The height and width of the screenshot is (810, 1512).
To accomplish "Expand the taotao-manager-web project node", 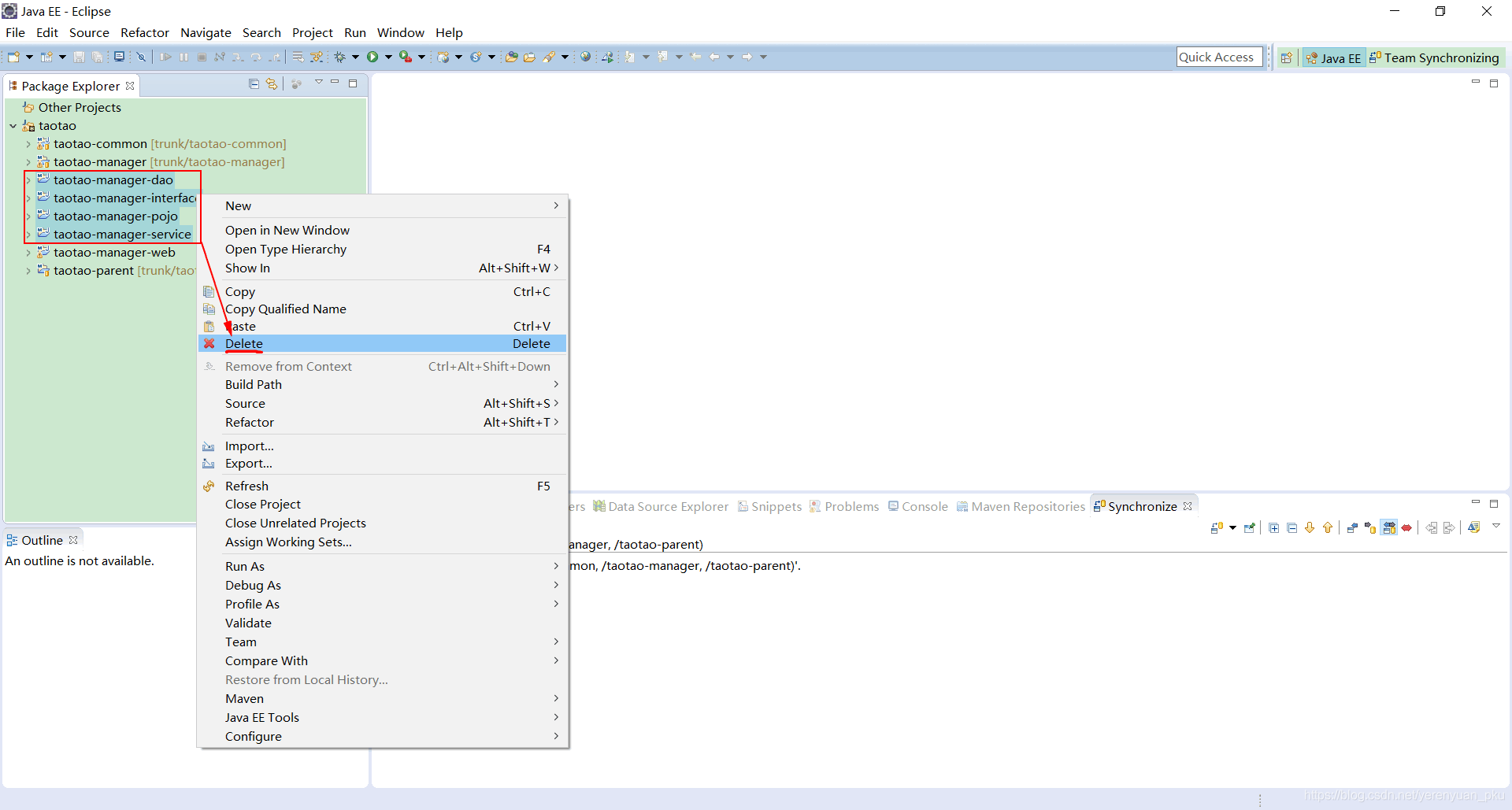I will pos(28,253).
